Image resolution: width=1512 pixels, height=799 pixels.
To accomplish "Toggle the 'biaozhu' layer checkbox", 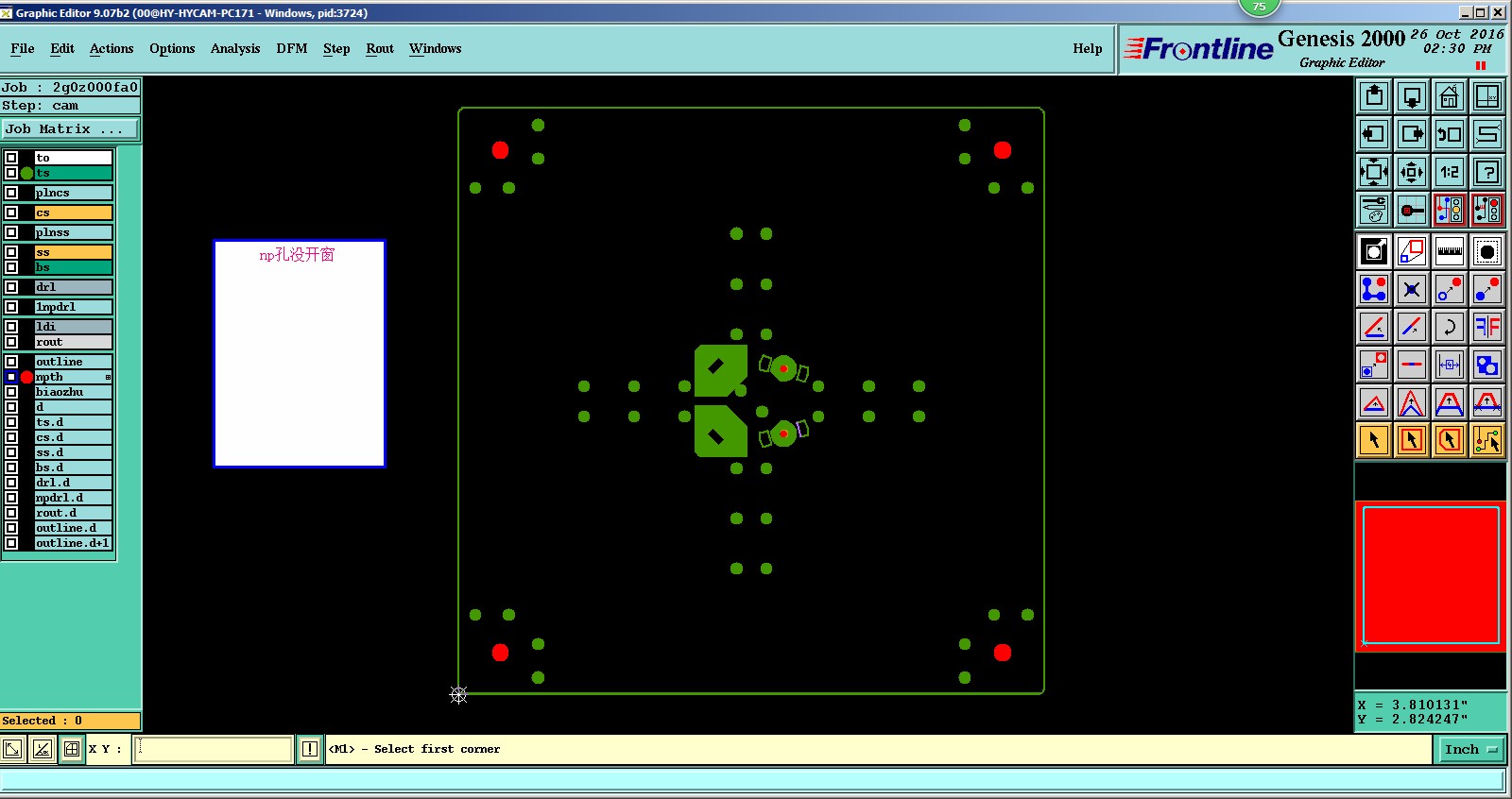I will coord(11,392).
